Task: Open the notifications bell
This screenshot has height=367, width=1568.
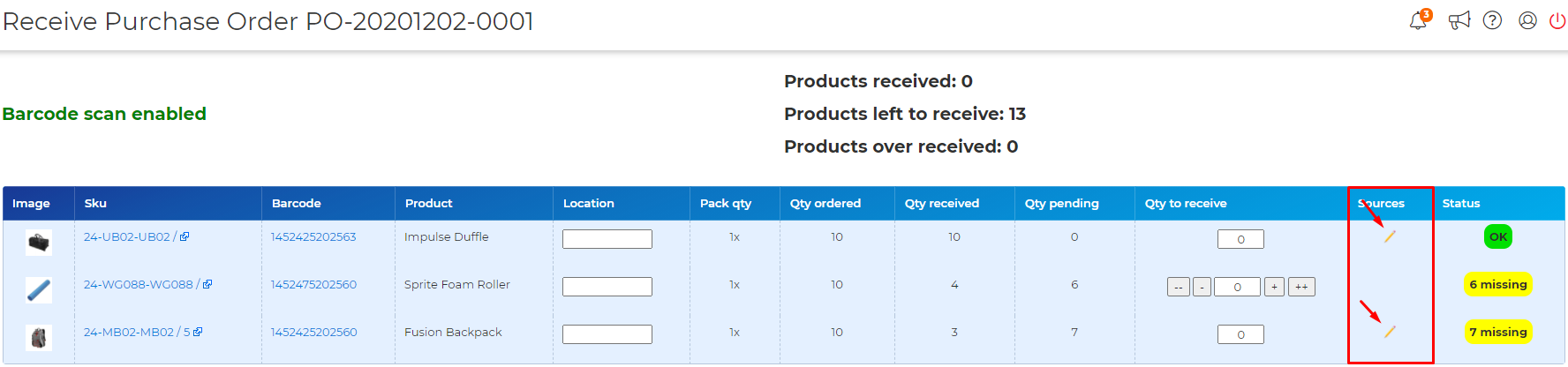Action: pos(1418,21)
